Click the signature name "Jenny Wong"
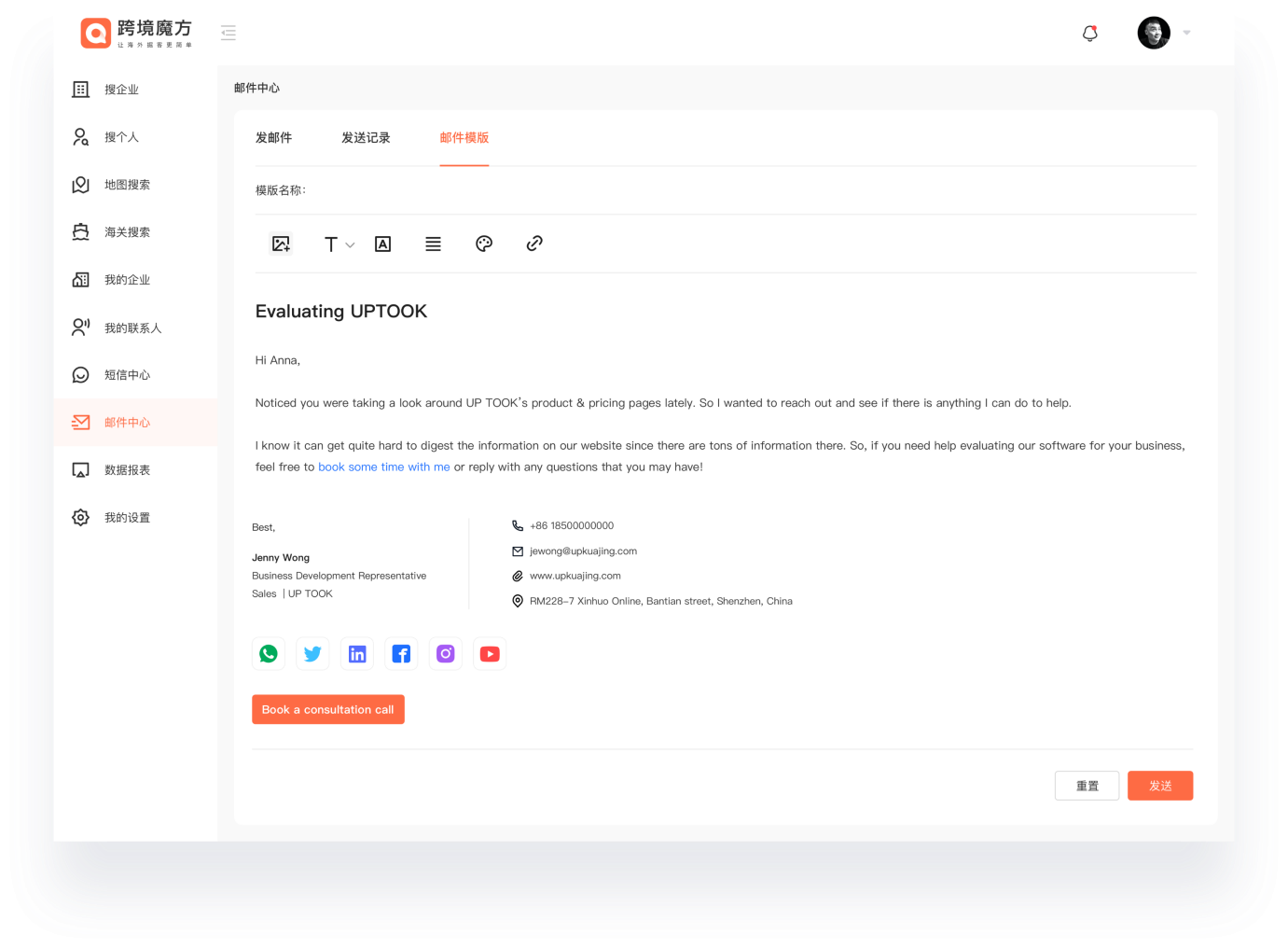Viewport: 1288px width, 948px height. pyautogui.click(x=281, y=558)
